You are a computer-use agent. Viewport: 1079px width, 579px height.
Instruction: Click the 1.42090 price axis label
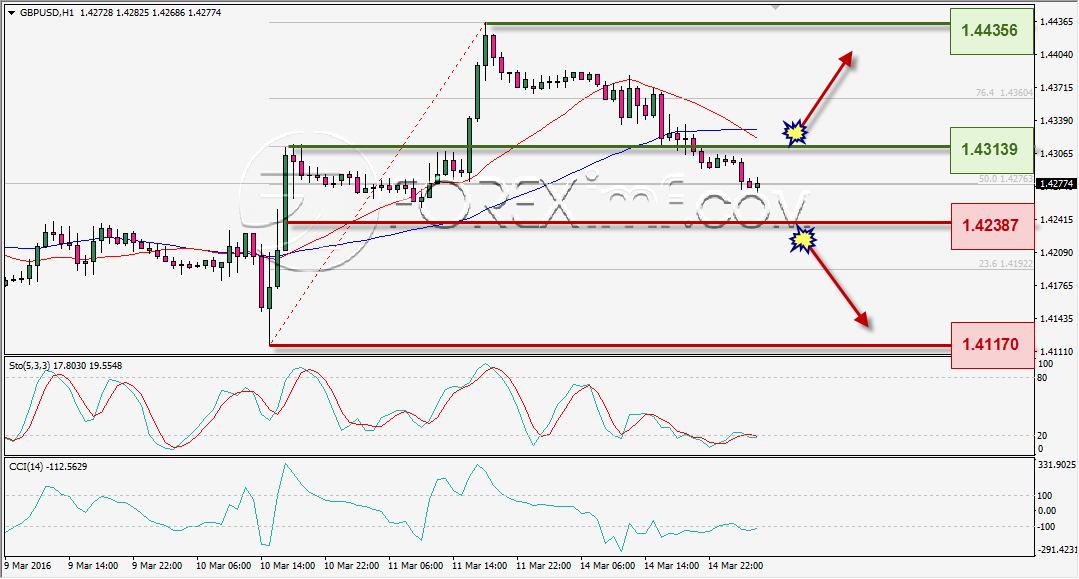(1056, 253)
